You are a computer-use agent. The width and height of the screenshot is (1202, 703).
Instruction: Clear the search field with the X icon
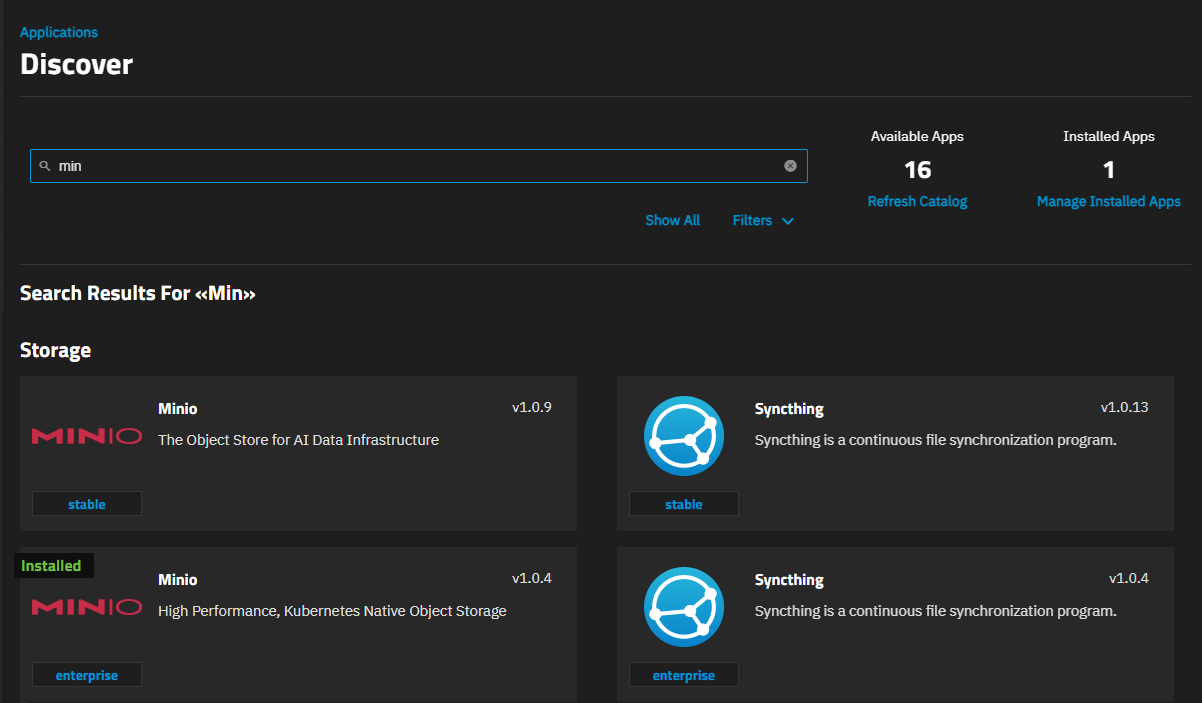click(790, 166)
